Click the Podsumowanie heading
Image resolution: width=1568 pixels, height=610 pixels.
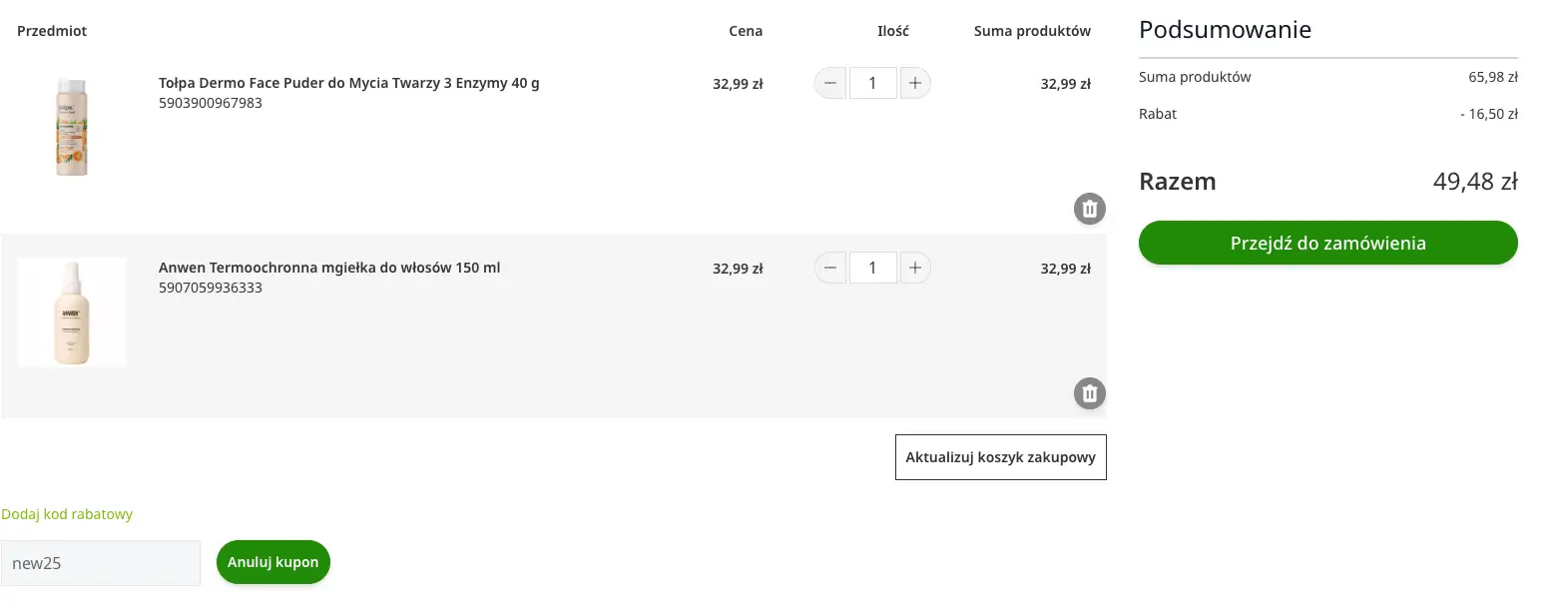point(1225,30)
